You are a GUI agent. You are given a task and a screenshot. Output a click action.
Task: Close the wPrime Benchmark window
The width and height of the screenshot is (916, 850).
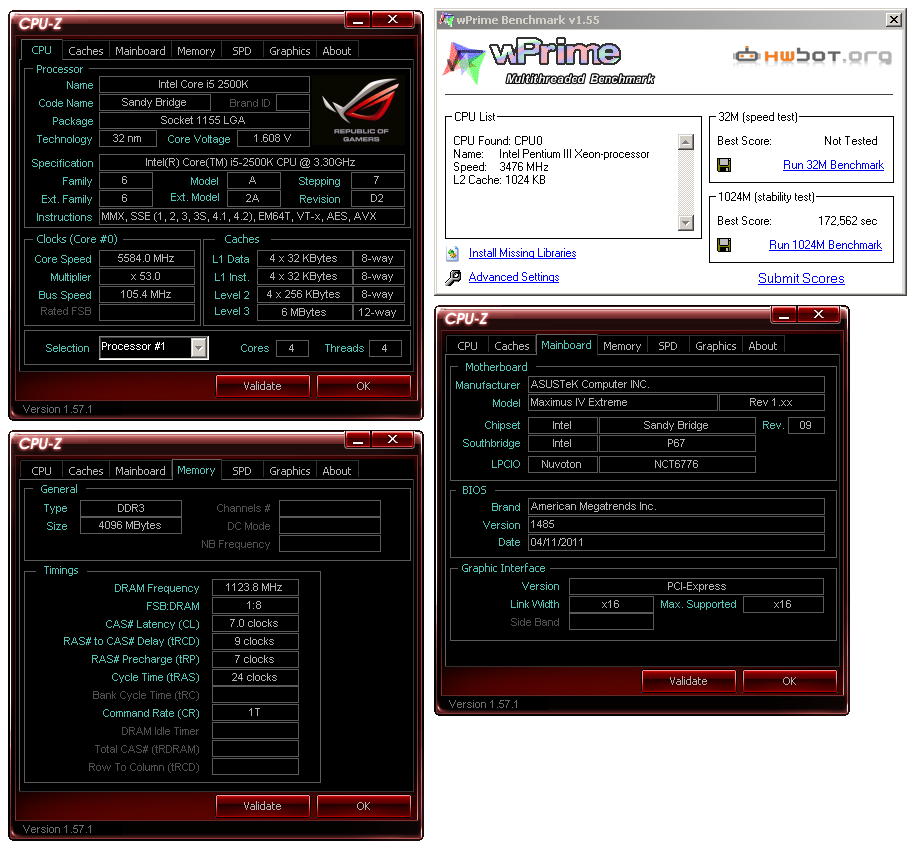click(893, 20)
